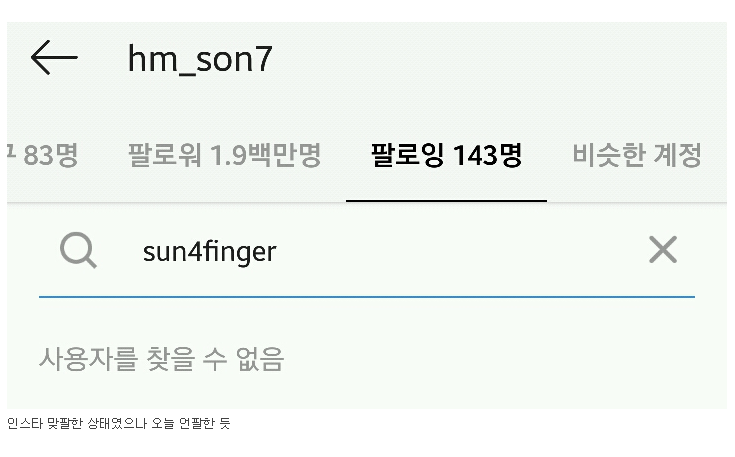Submit search with the gray magnifier icon
Image resolution: width=735 pixels, height=457 pixels.
click(x=78, y=250)
